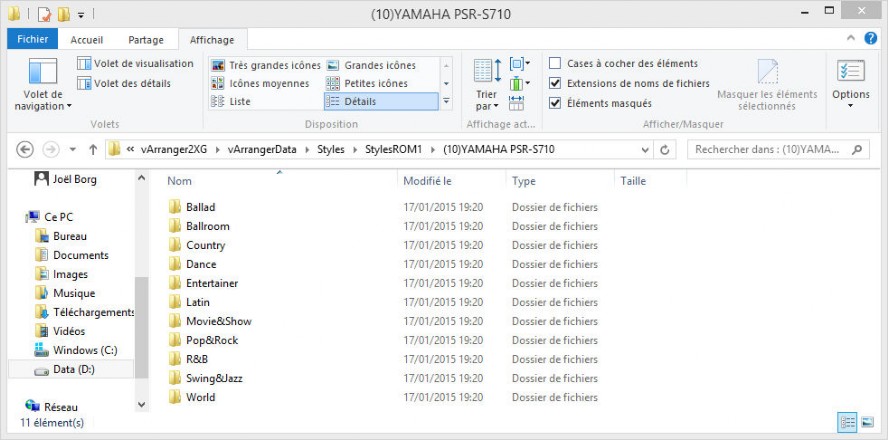Open the Group by dropdown

pyautogui.click(x=520, y=63)
